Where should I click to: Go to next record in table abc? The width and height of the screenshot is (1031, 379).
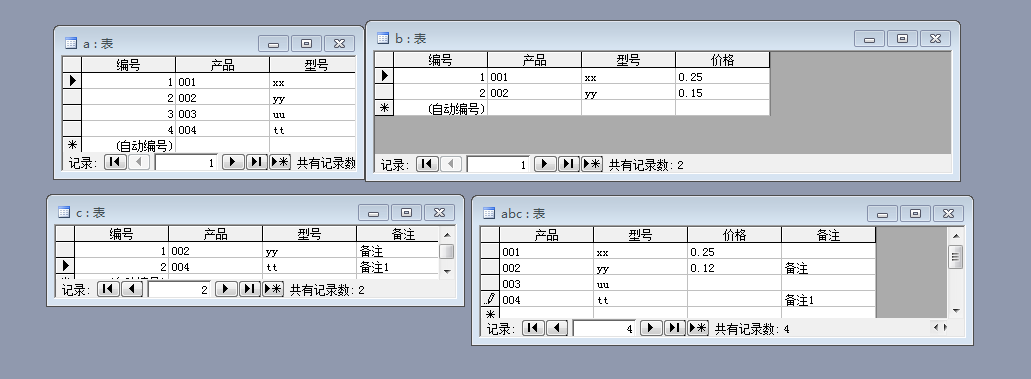pos(650,328)
